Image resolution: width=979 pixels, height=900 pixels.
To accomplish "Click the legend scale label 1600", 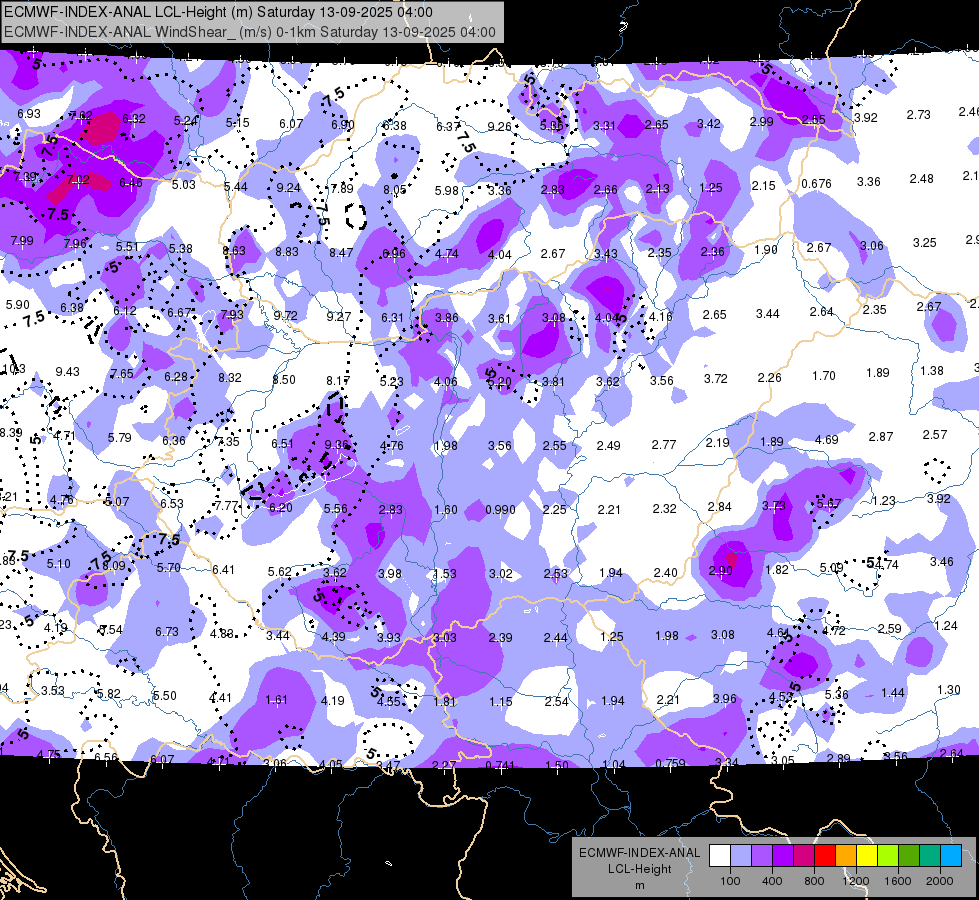I will pos(898,881).
